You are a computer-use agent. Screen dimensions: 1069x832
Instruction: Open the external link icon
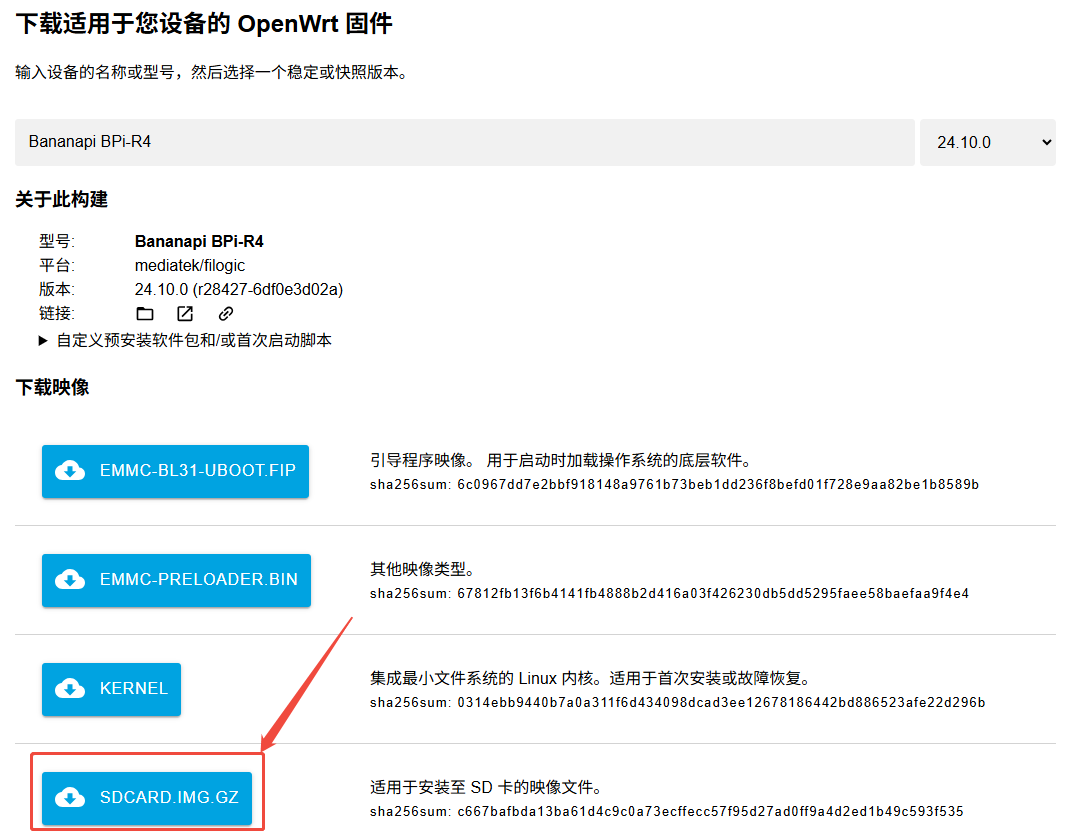pyautogui.click(x=185, y=314)
